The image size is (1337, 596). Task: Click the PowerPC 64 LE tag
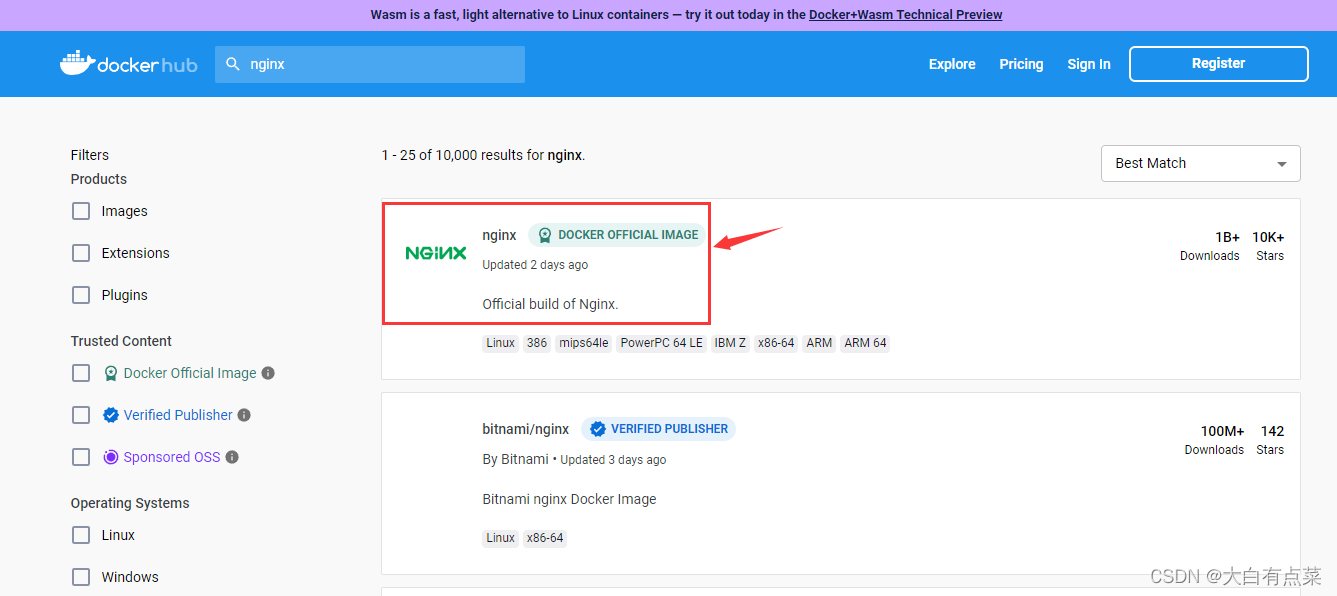click(x=661, y=343)
